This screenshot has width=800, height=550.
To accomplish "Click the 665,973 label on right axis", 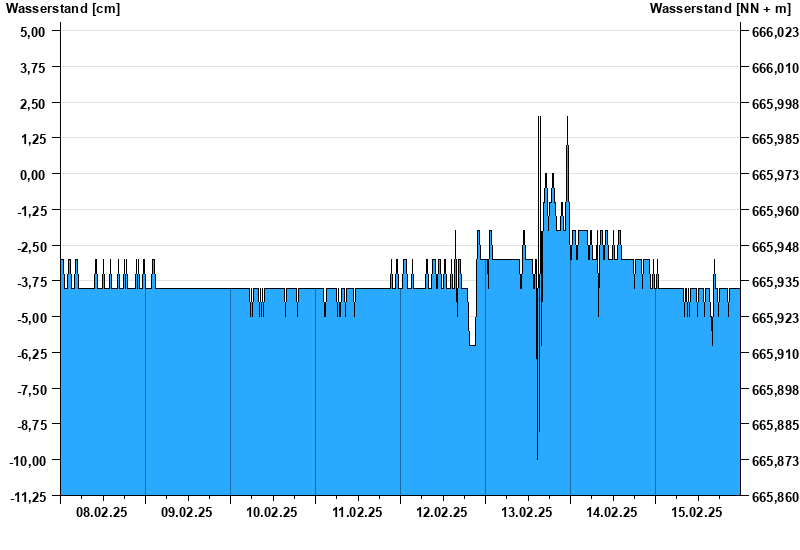I will coord(776,175).
